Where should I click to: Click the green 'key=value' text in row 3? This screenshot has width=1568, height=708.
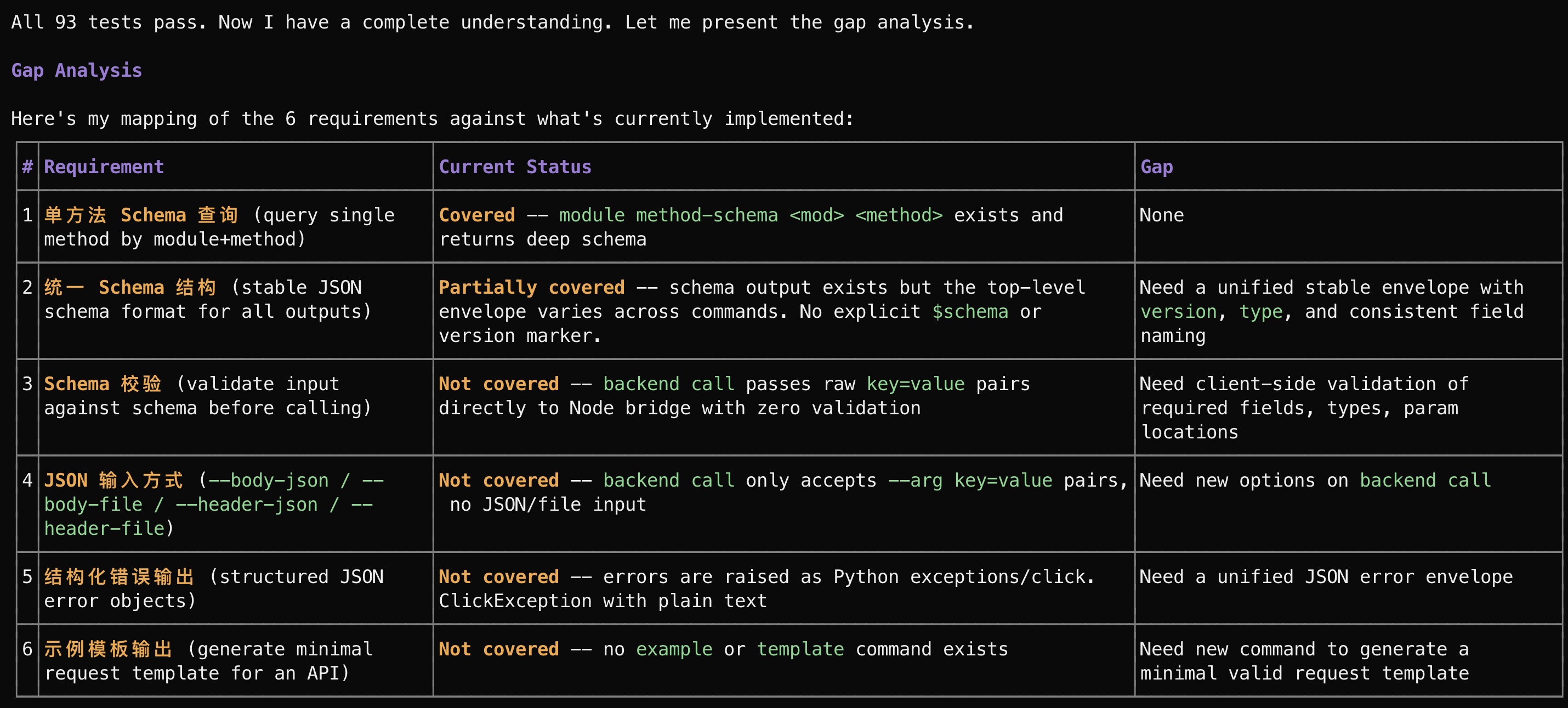[916, 384]
